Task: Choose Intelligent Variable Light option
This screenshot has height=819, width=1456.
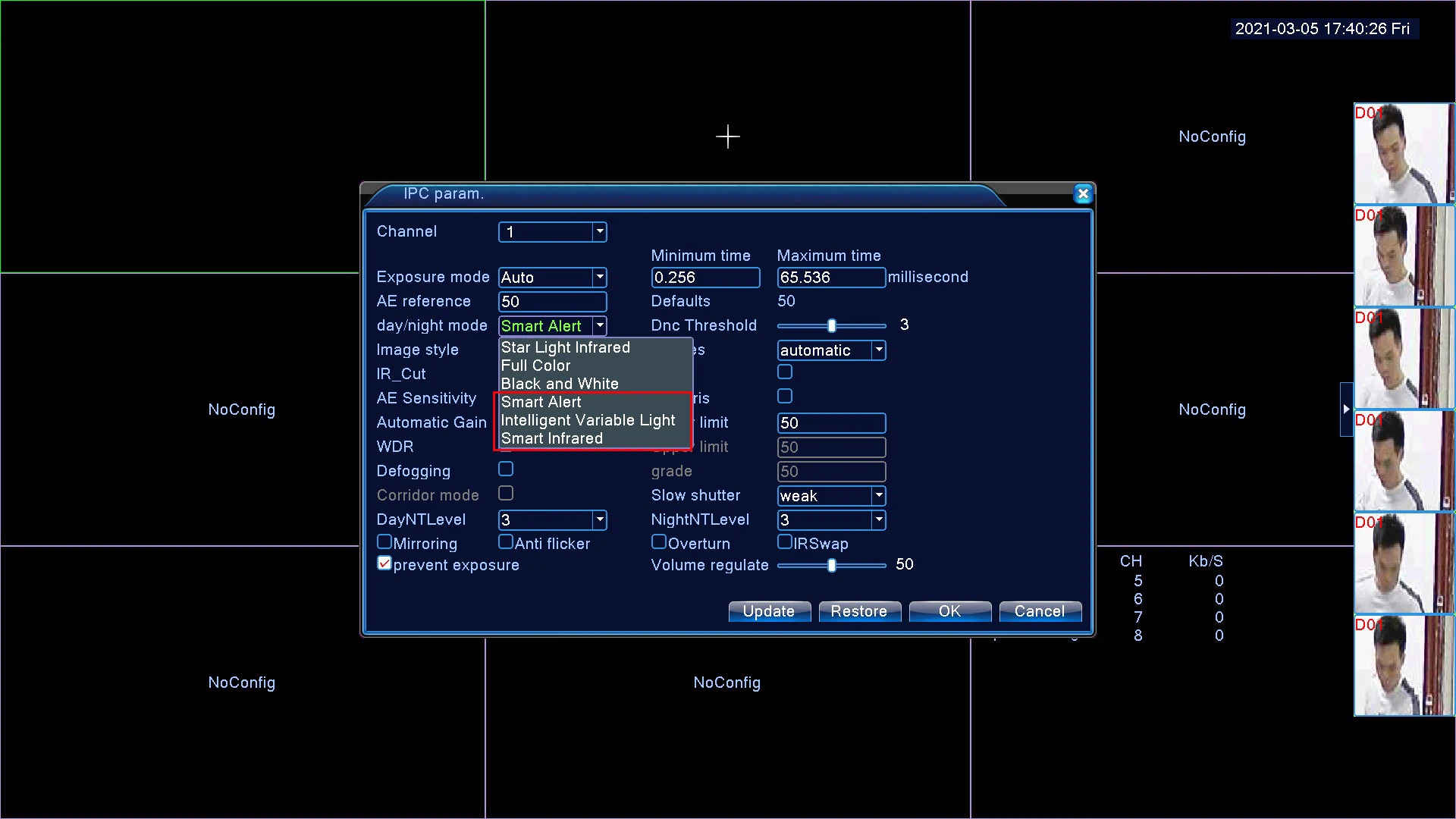Action: [588, 420]
